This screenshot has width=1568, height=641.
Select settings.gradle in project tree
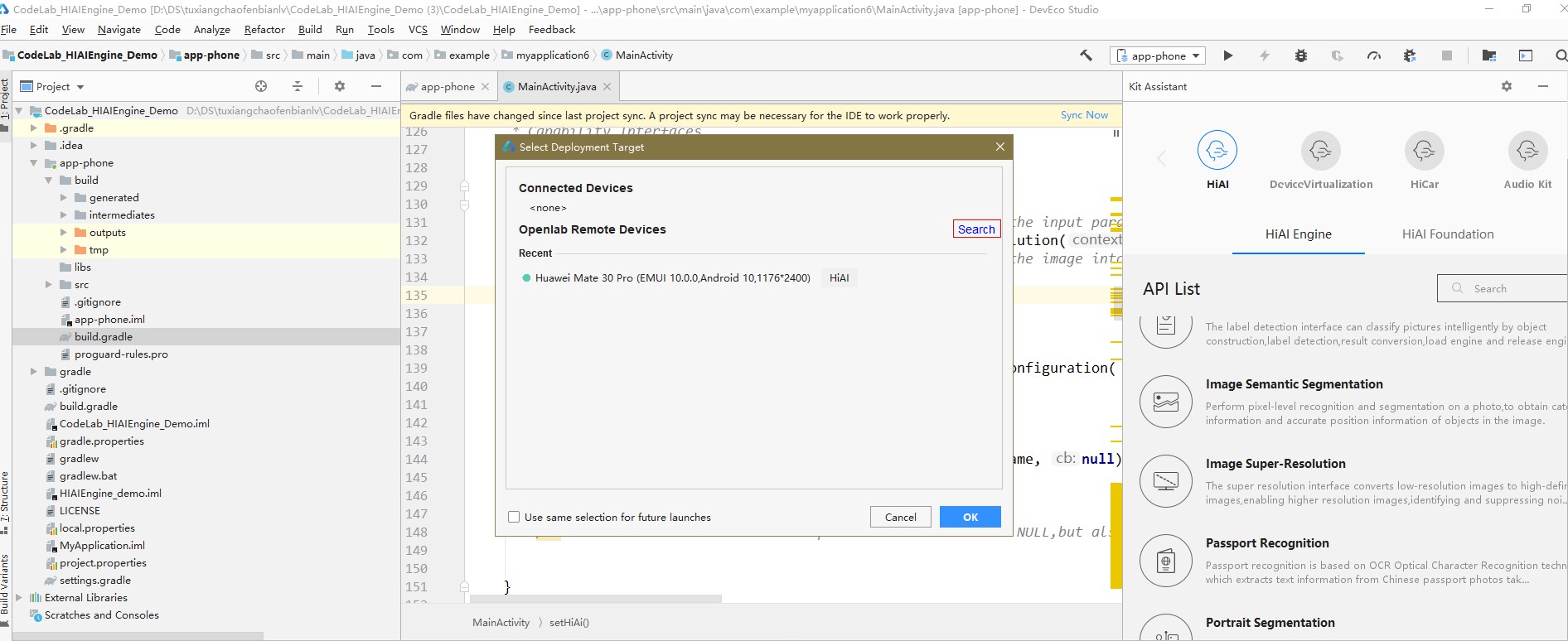click(x=95, y=580)
